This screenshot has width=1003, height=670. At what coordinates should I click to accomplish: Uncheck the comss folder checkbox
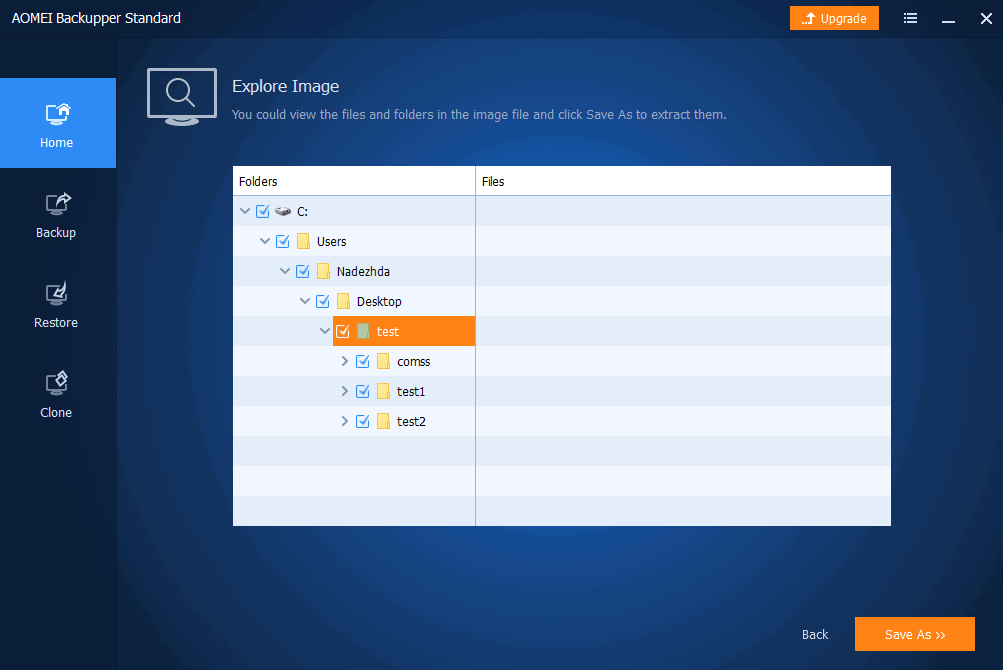(x=363, y=362)
